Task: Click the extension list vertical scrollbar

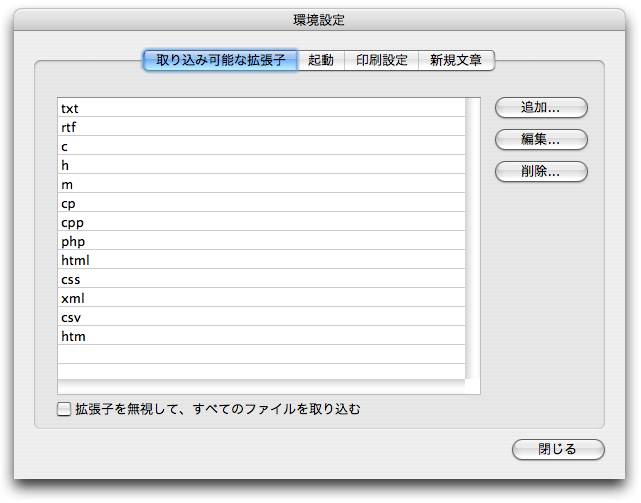Action: (x=473, y=240)
